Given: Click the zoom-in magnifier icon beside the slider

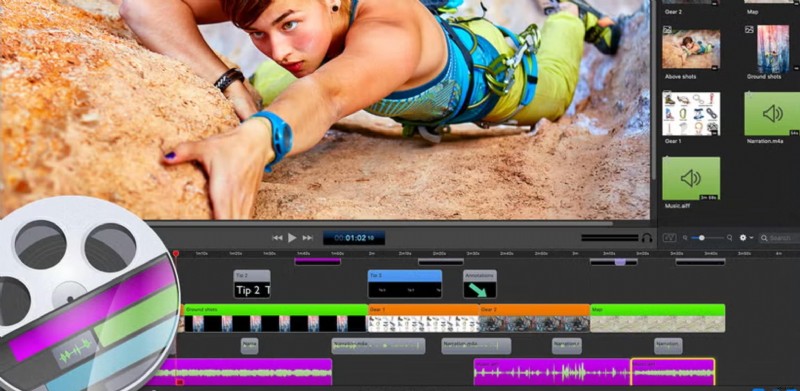Looking at the screenshot, I should pyautogui.click(x=730, y=237).
